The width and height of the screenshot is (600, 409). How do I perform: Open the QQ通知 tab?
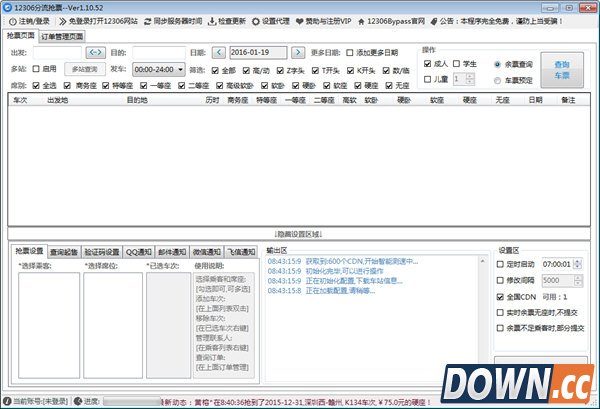point(139,252)
